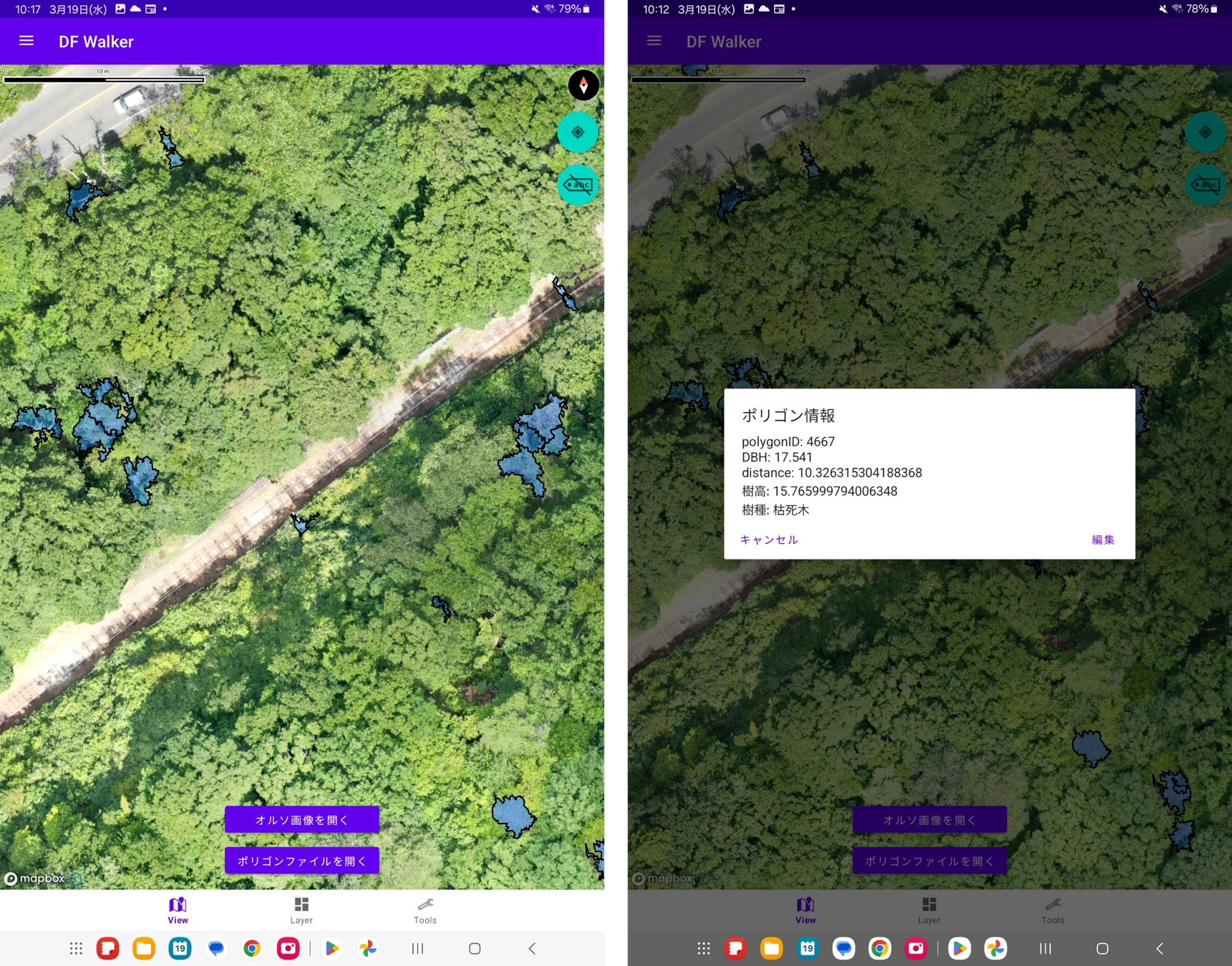Show recent apps on the 10:17 screen
1232x966 pixels.
[418, 948]
